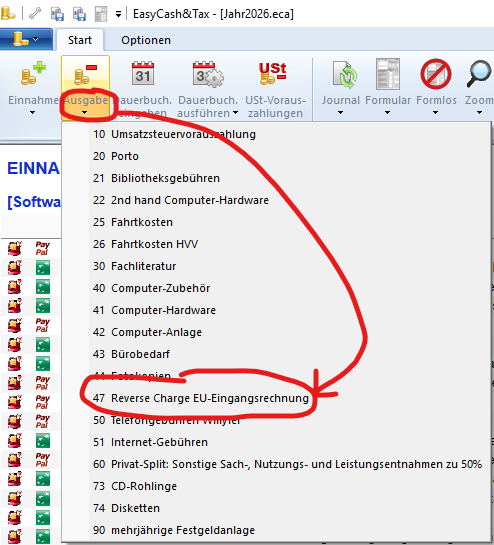Click the Ausgabe coins-minus icon
The width and height of the screenshot is (494, 545).
[x=85, y=74]
